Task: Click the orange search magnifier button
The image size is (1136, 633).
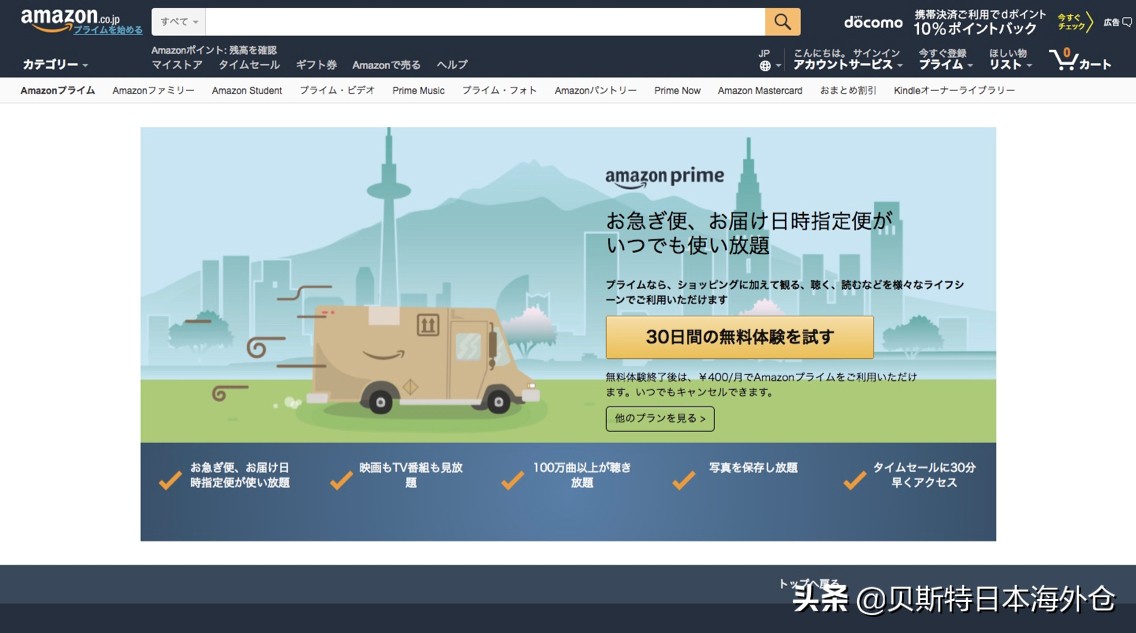Action: coord(782,22)
